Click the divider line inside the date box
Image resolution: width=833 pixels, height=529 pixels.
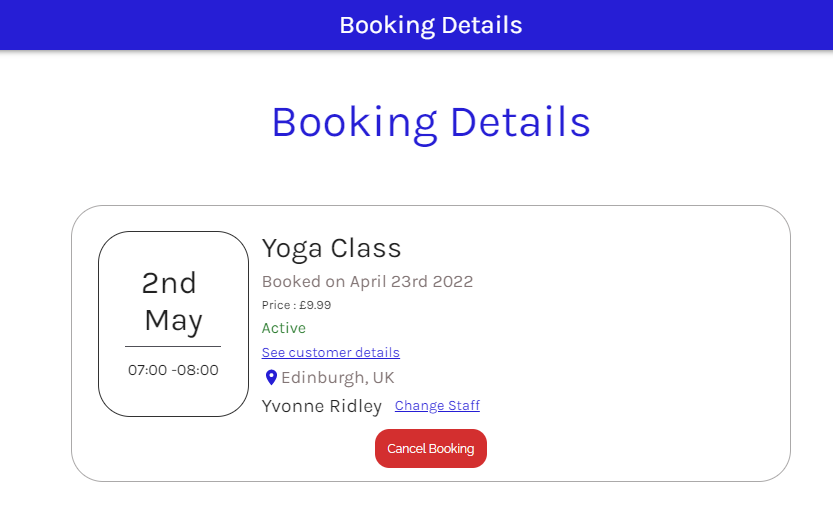pos(173,346)
